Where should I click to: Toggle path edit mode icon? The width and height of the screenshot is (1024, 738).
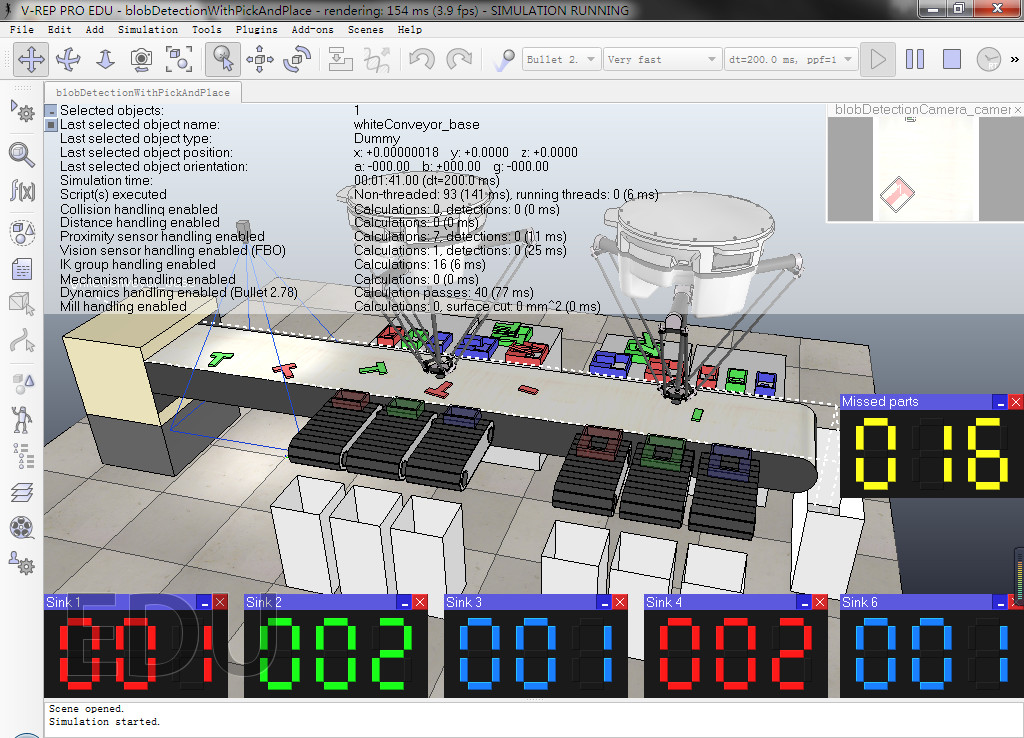click(22, 340)
